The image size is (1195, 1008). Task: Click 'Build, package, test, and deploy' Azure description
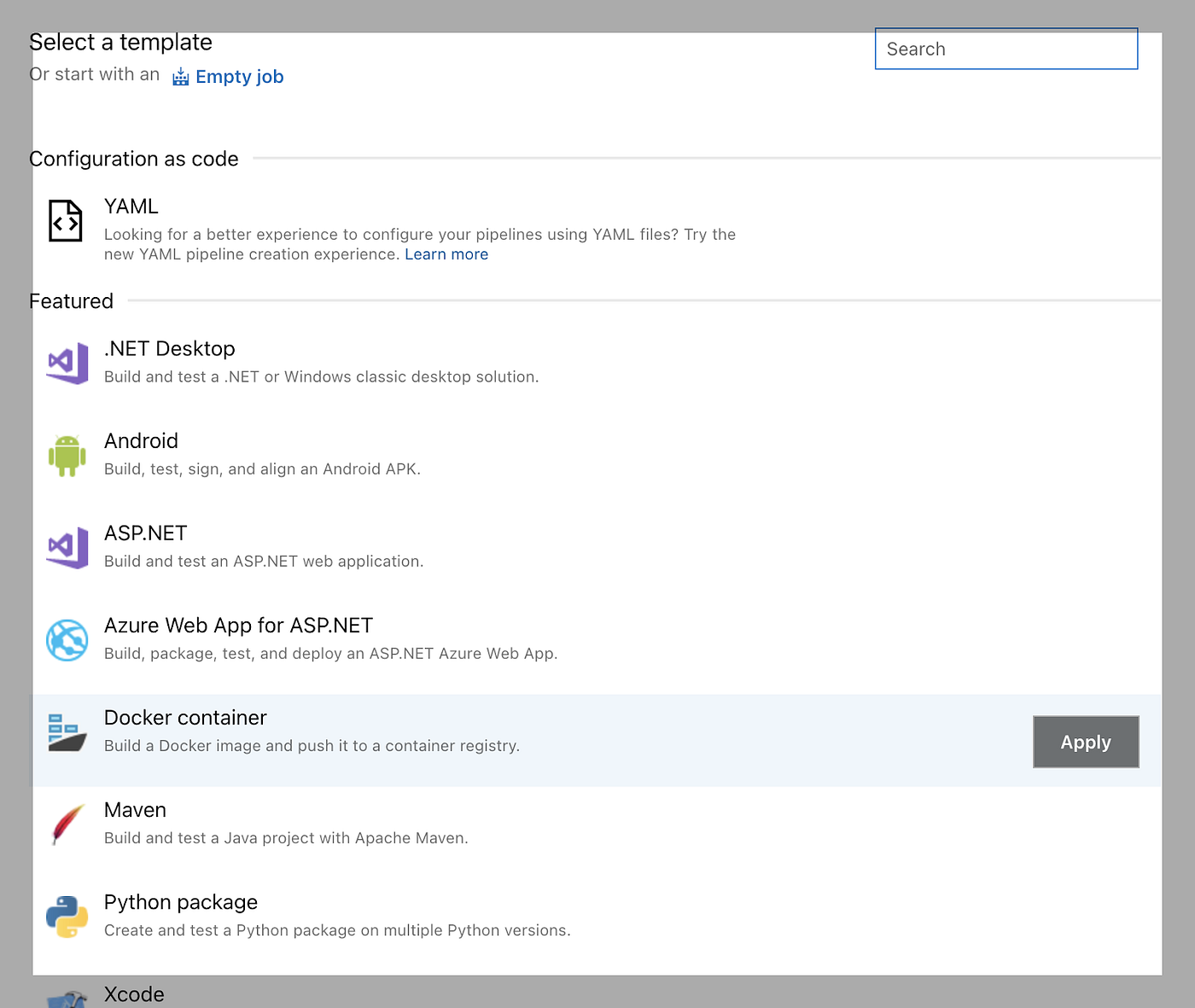click(330, 654)
